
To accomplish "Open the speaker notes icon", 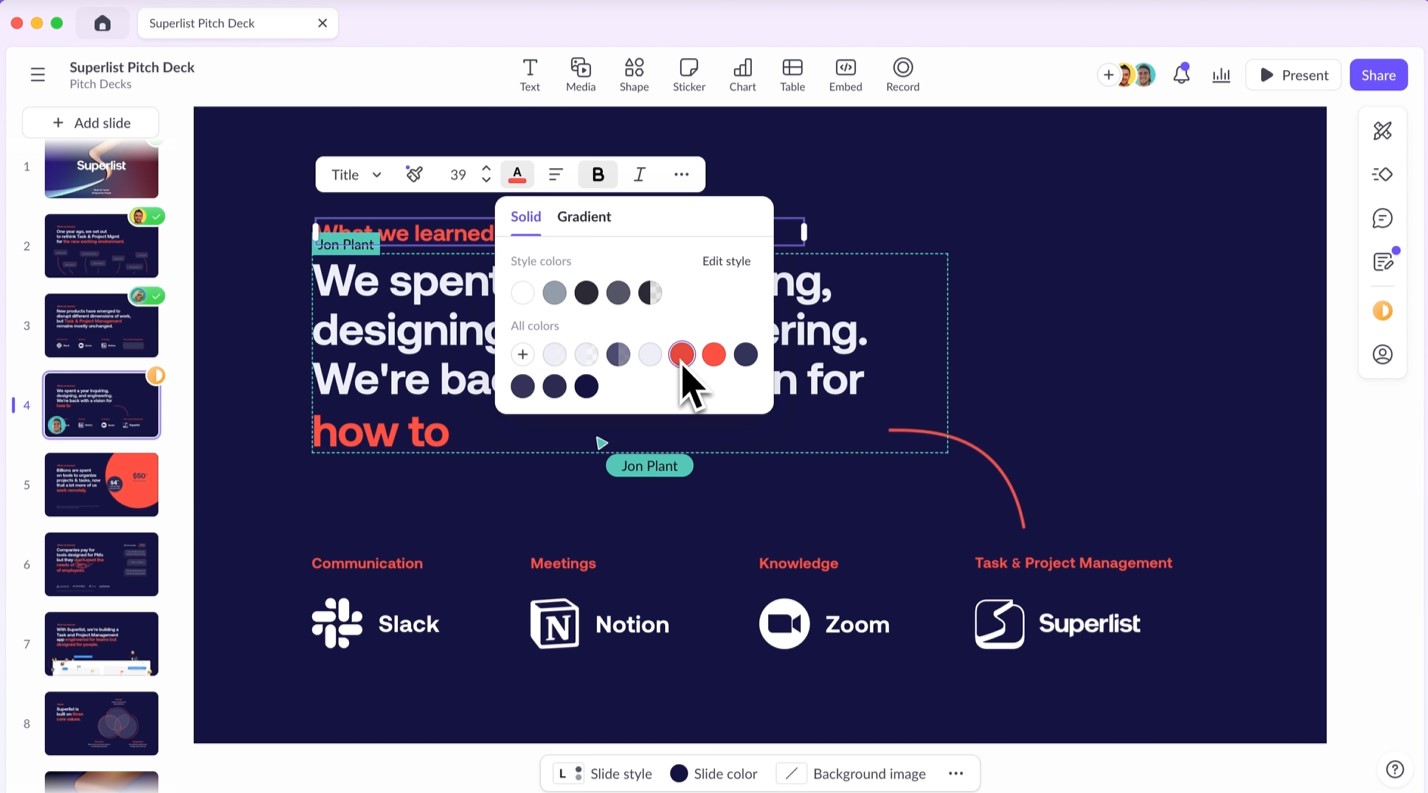I will coord(1383,262).
